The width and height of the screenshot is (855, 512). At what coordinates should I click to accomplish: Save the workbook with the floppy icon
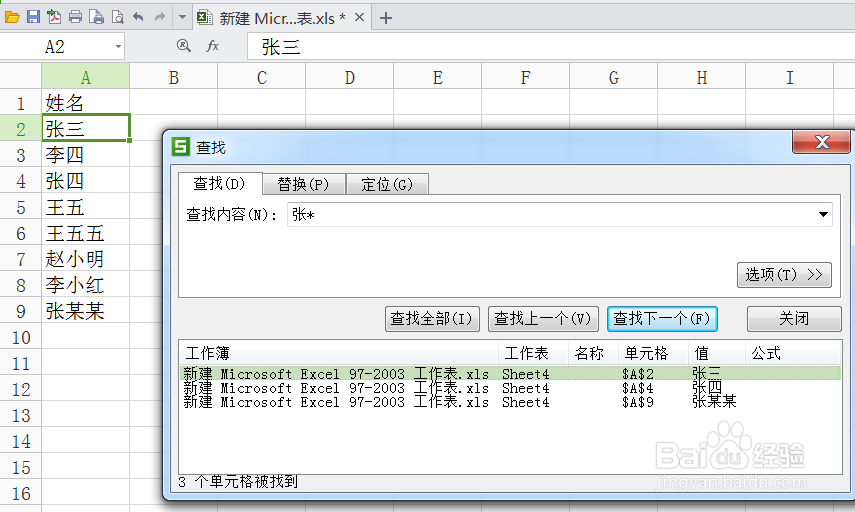pyautogui.click(x=33, y=17)
